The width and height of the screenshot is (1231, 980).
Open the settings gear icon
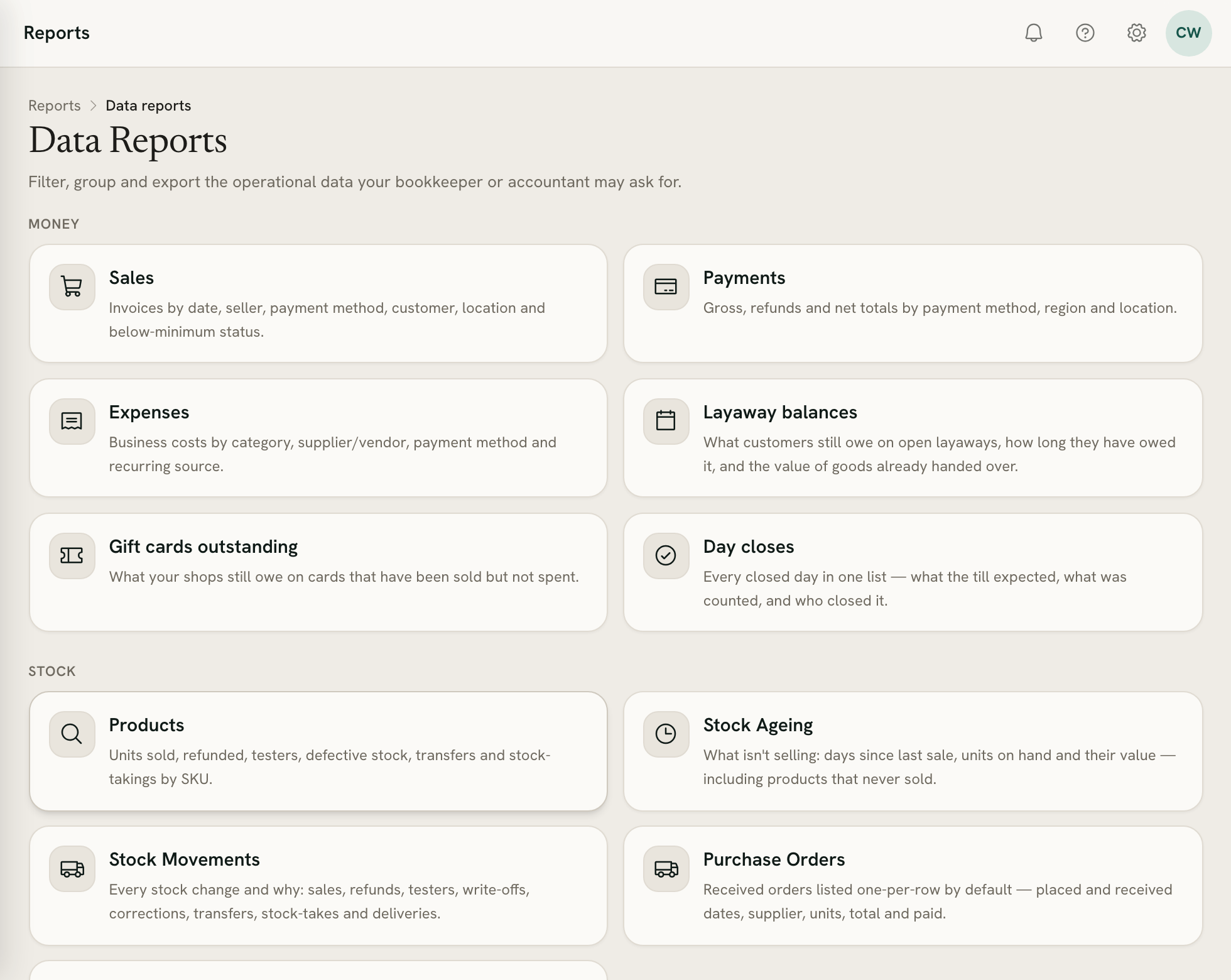click(1136, 33)
